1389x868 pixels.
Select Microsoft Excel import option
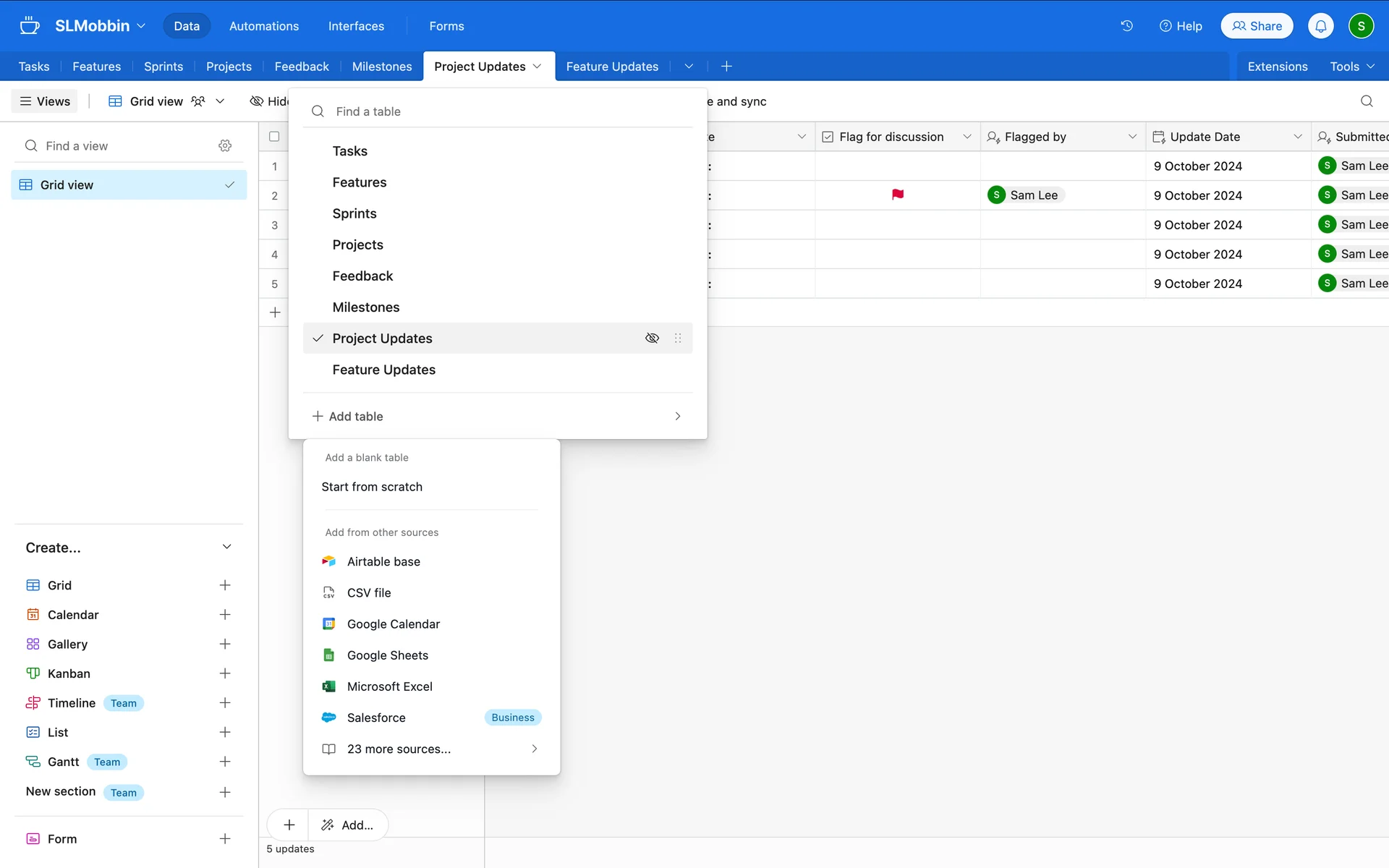[389, 686]
